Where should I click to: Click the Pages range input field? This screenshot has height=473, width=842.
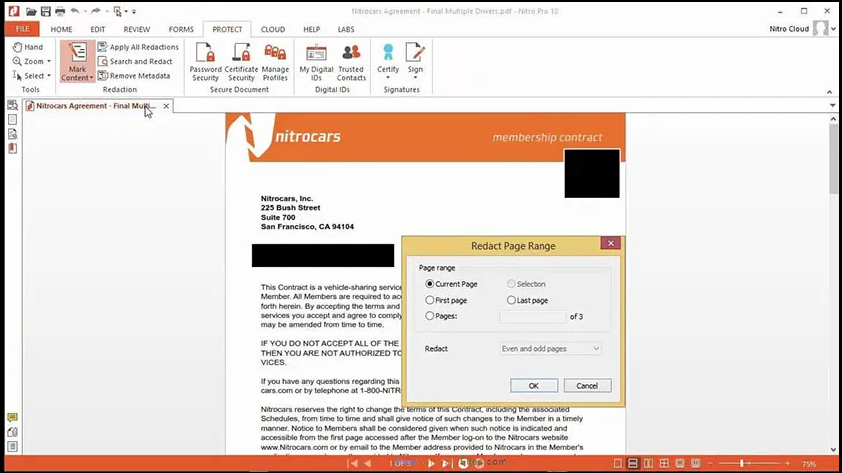tap(532, 316)
